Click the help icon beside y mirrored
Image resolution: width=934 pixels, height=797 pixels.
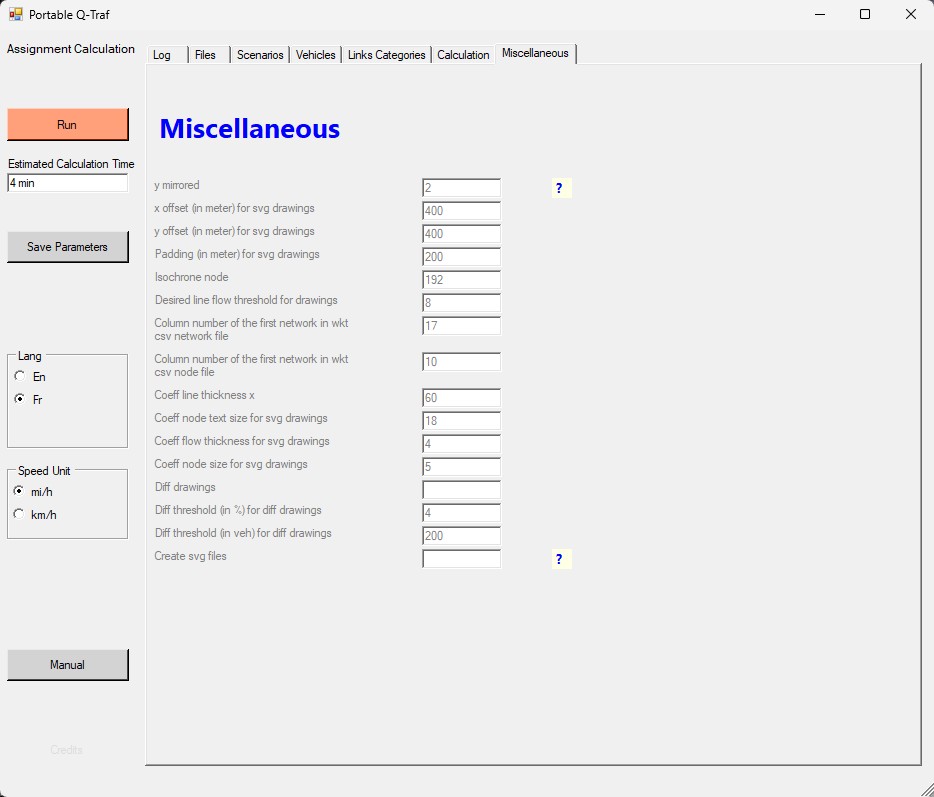click(x=559, y=188)
